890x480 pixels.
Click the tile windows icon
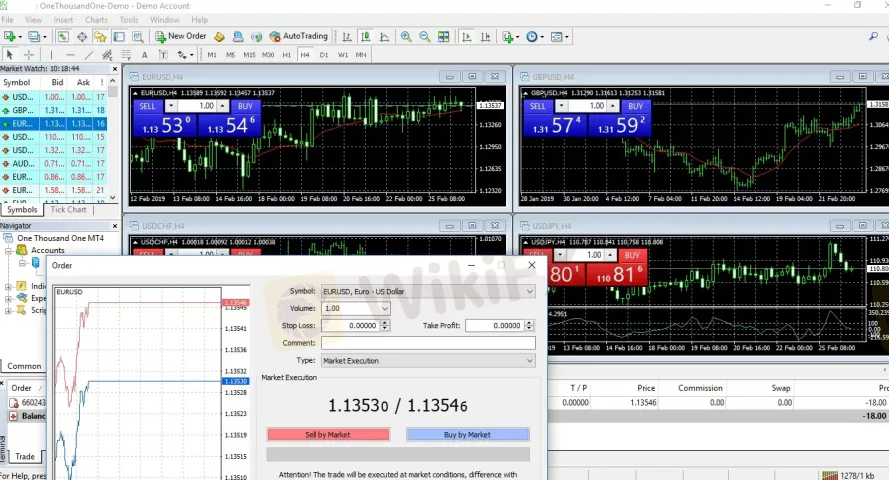(x=444, y=37)
